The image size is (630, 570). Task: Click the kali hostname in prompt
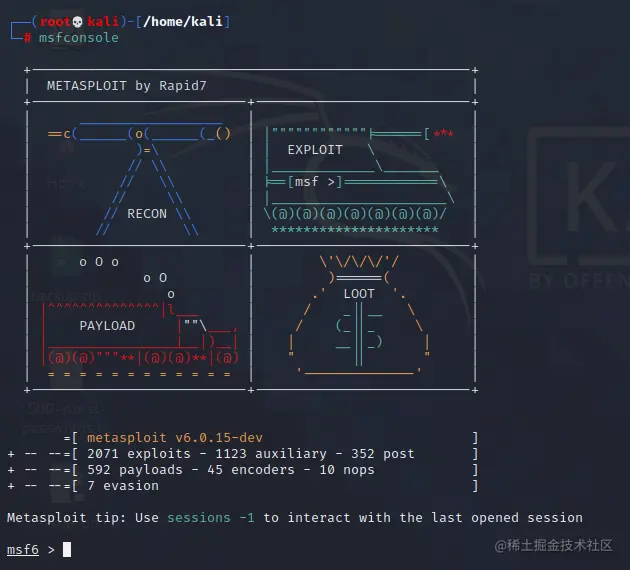pyautogui.click(x=103, y=21)
